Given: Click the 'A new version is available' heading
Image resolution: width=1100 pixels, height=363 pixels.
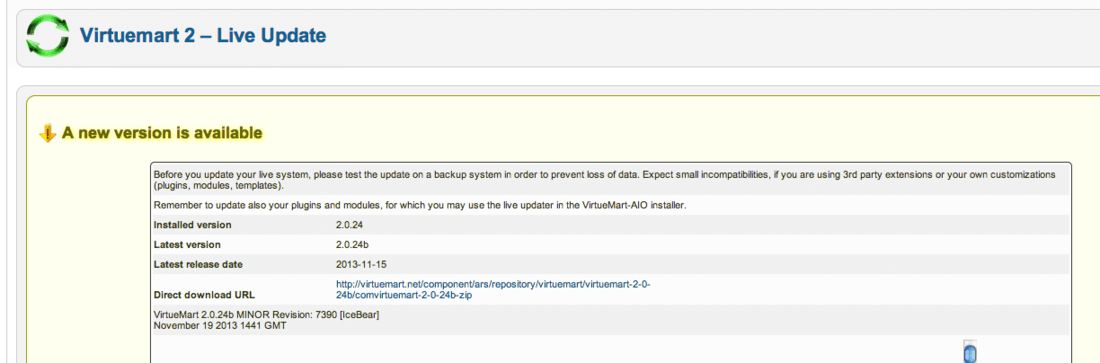Looking at the screenshot, I should 162,132.
